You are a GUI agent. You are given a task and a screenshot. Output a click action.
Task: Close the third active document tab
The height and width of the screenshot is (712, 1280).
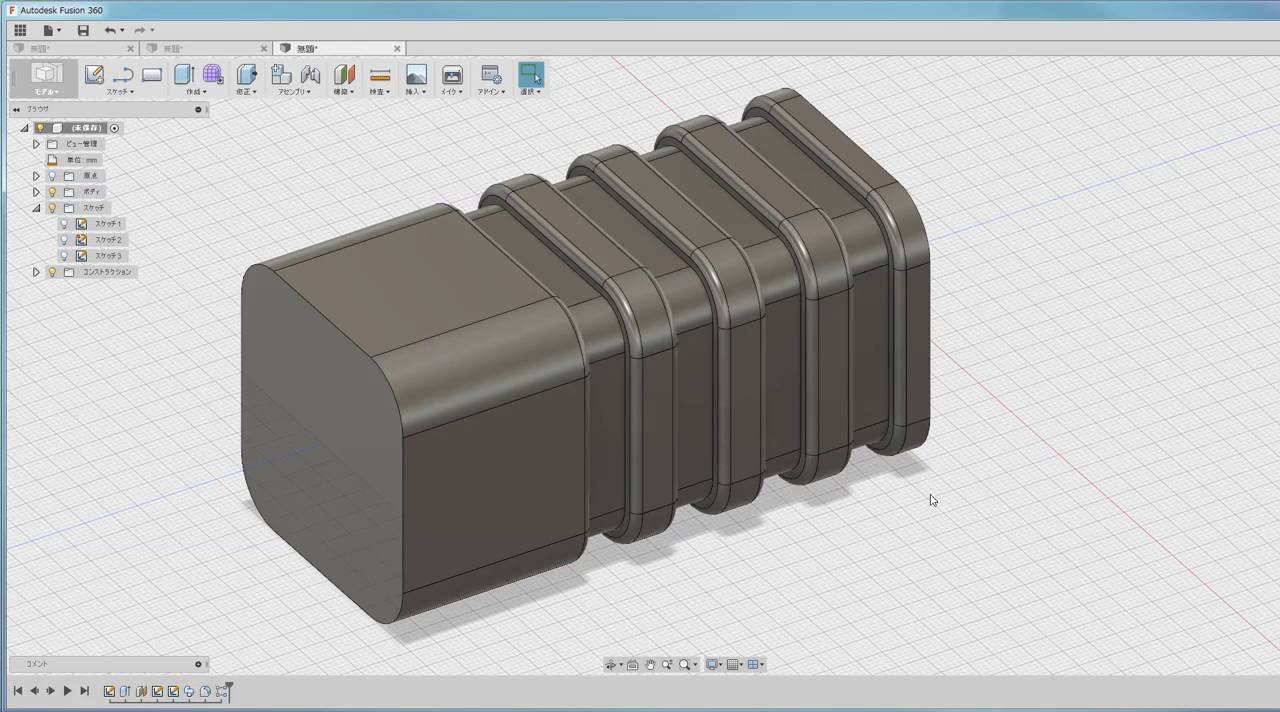[x=397, y=48]
